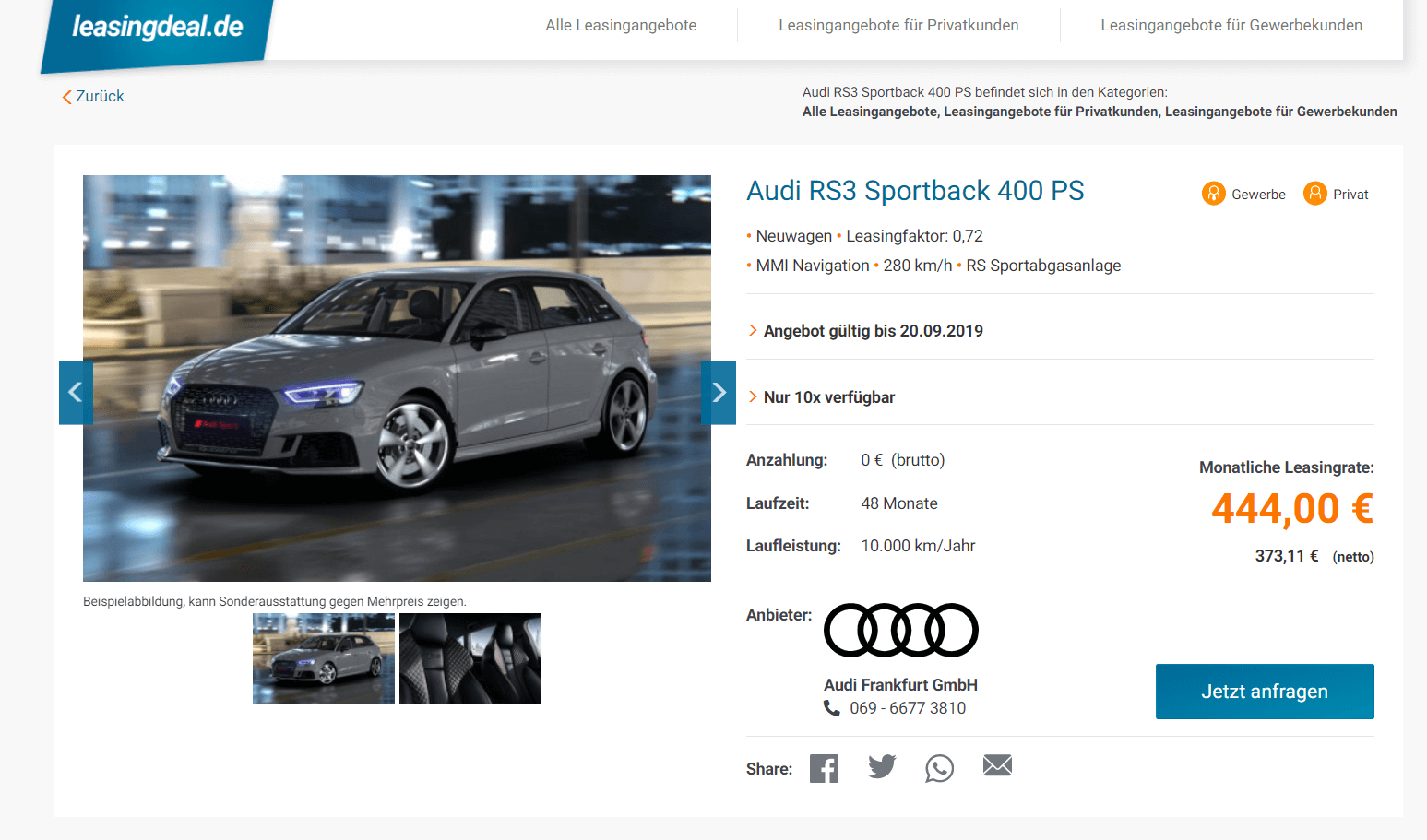Viewport: 1427px width, 840px height.
Task: Select the exterior car thumbnail
Action: tap(324, 659)
